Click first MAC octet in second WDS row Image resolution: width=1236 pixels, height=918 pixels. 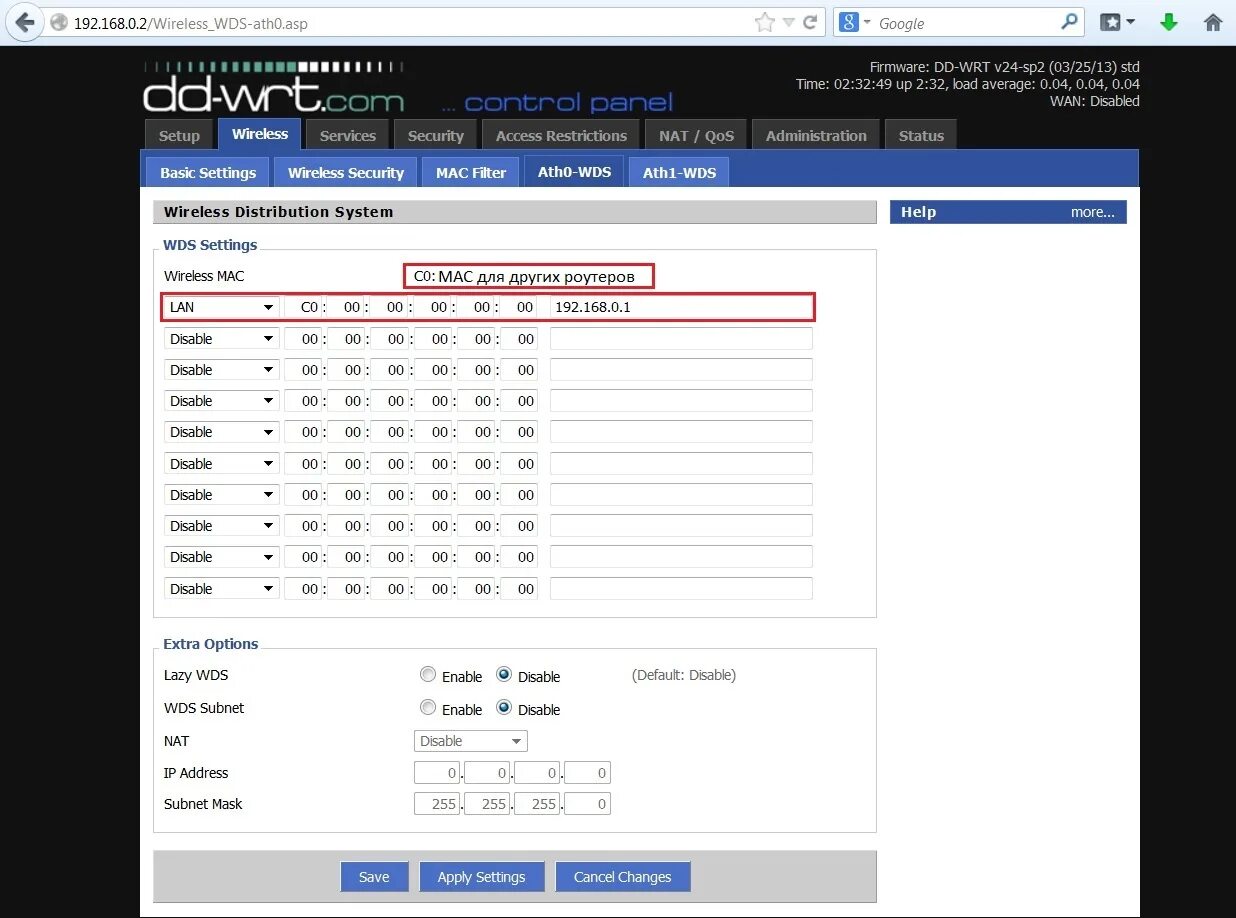coord(303,339)
